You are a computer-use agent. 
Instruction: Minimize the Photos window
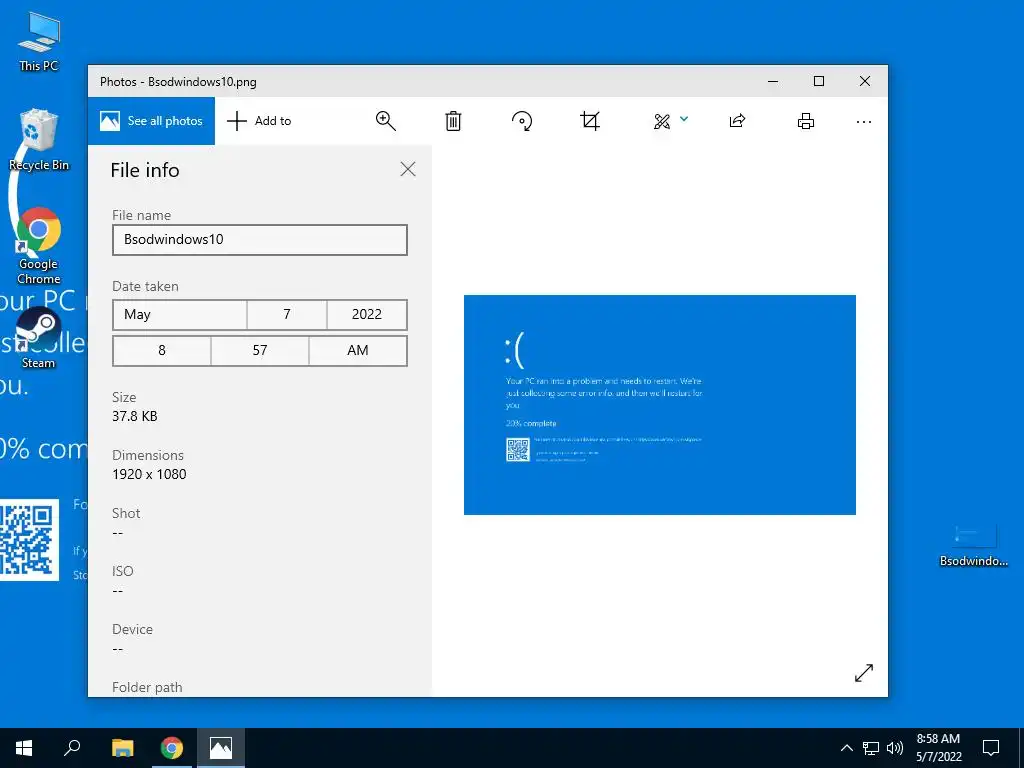point(773,82)
